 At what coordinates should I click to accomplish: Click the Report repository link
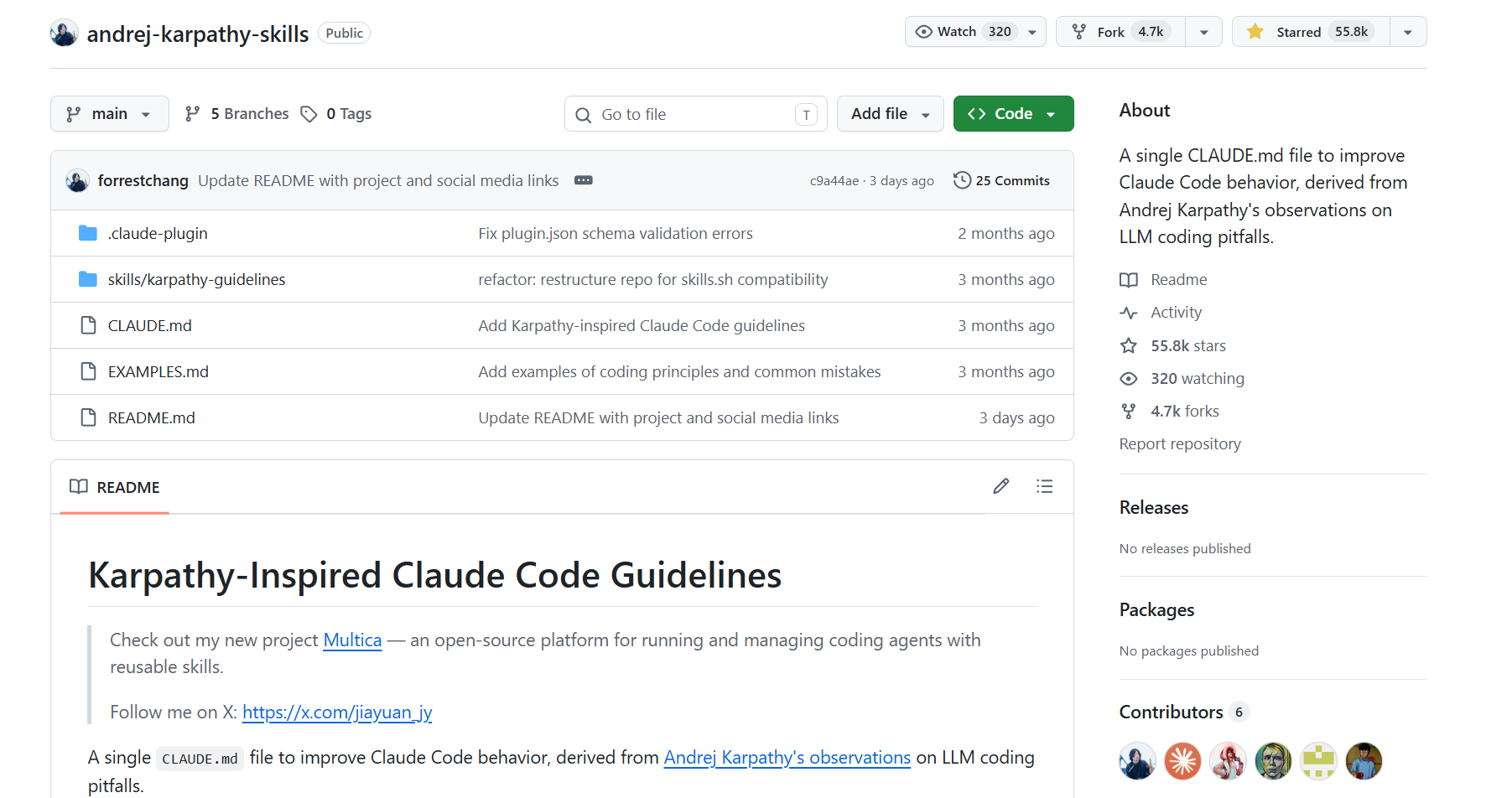[x=1180, y=443]
